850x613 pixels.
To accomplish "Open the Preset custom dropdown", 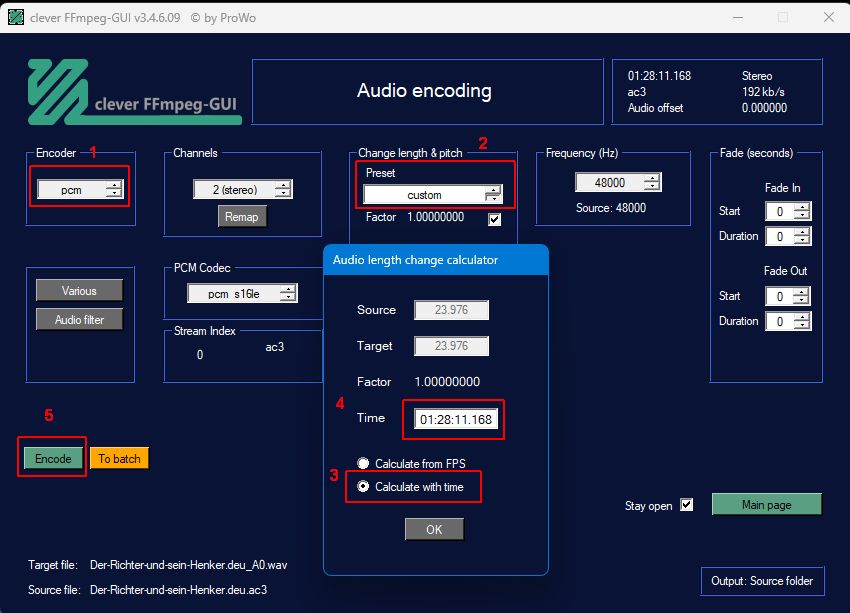I will (x=433, y=195).
